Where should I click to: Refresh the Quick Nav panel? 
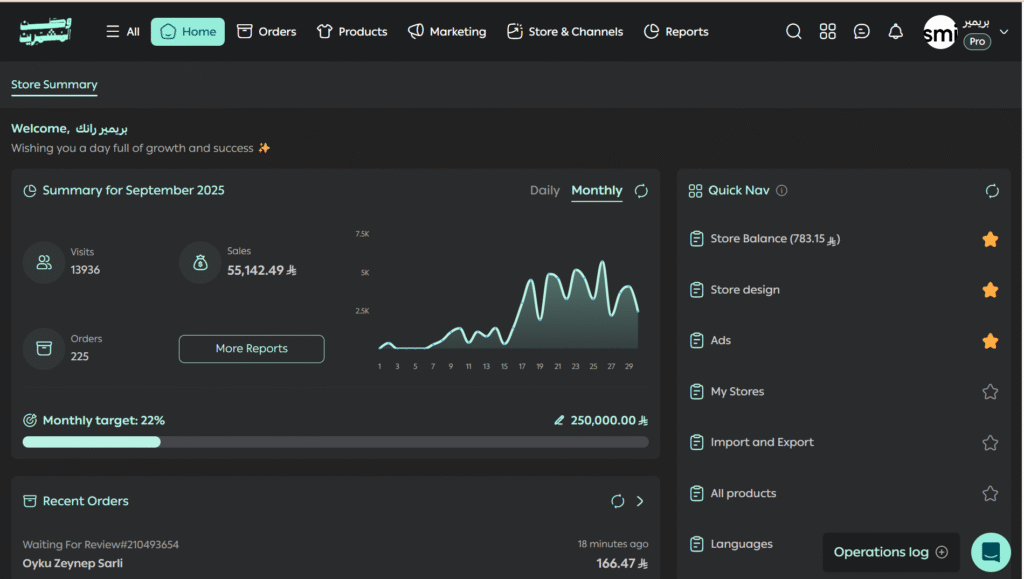pyautogui.click(x=992, y=191)
